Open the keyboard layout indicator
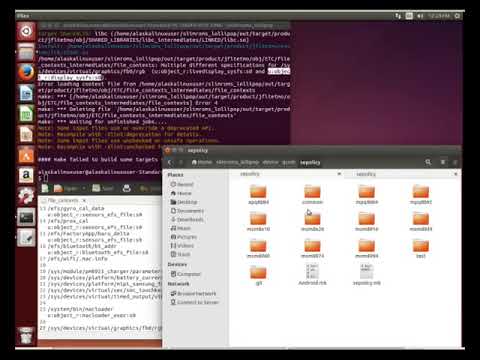Image resolution: width=480 pixels, height=360 pixels. pyautogui.click(x=409, y=16)
